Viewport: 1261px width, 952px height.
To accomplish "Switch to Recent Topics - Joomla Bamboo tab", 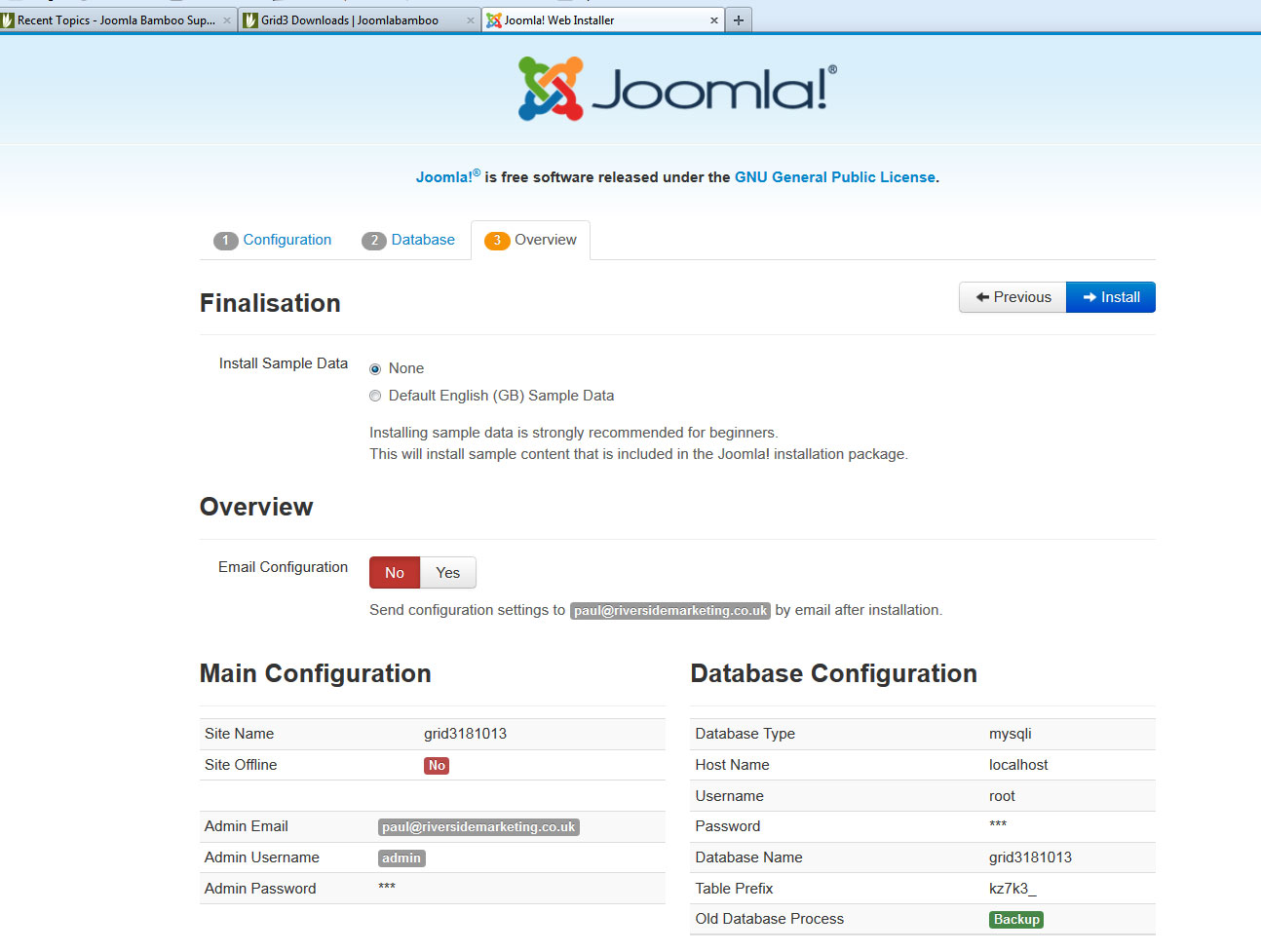I will 118,20.
